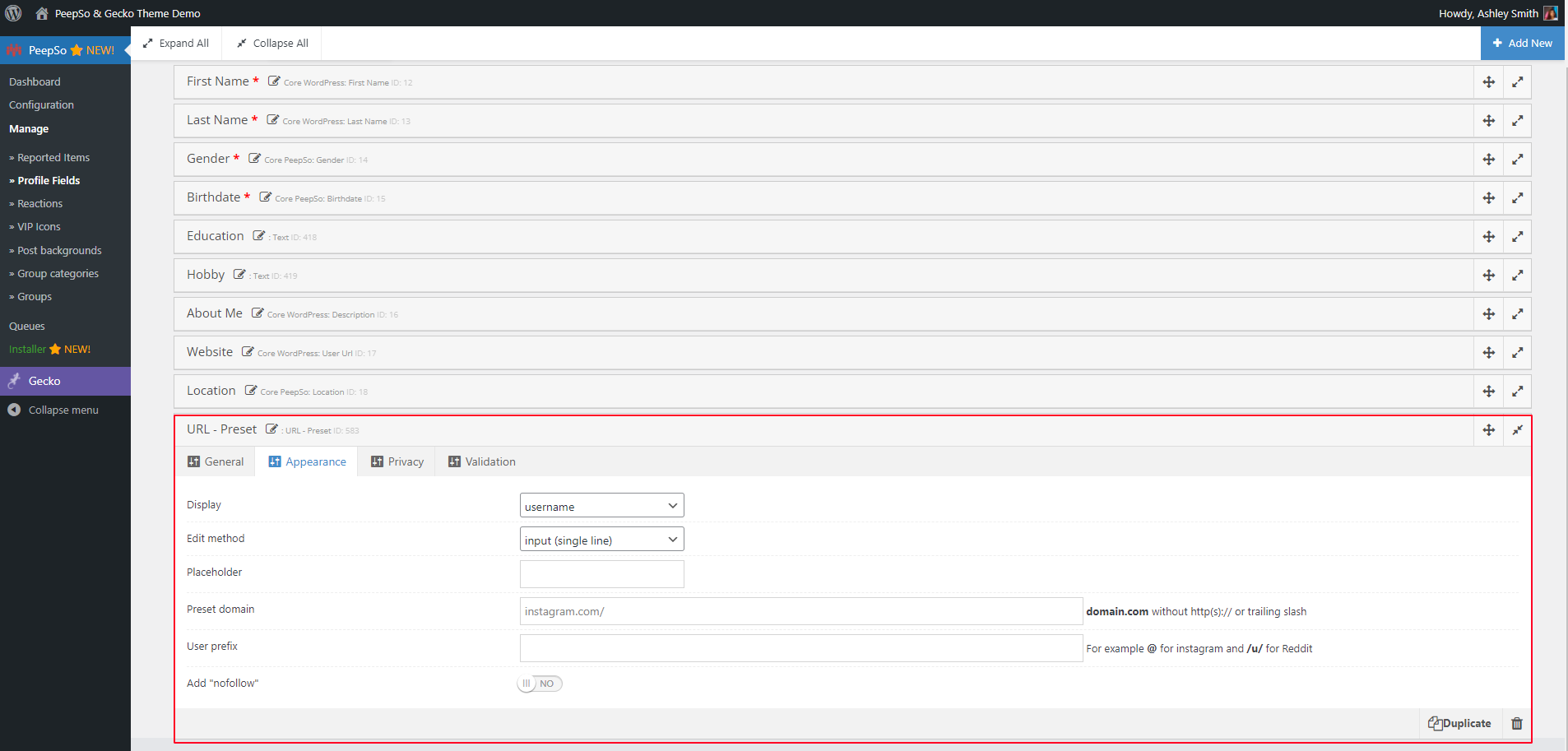Screen dimensions: 1568x751
Task: Open Reactions in the Manage submenu
Action: pos(39,204)
